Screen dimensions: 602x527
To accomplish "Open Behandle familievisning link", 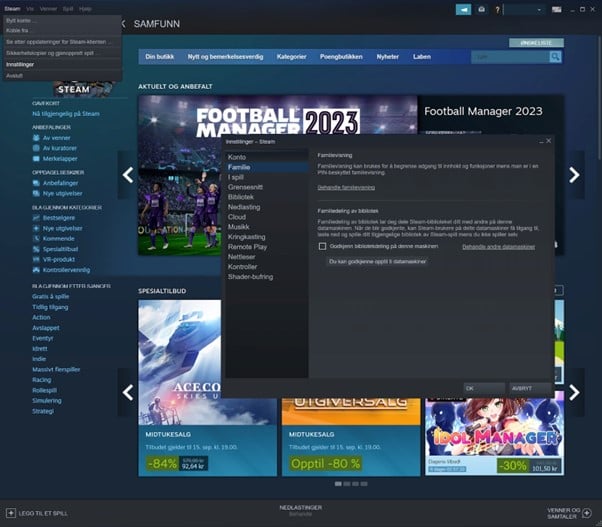I will pos(346,187).
